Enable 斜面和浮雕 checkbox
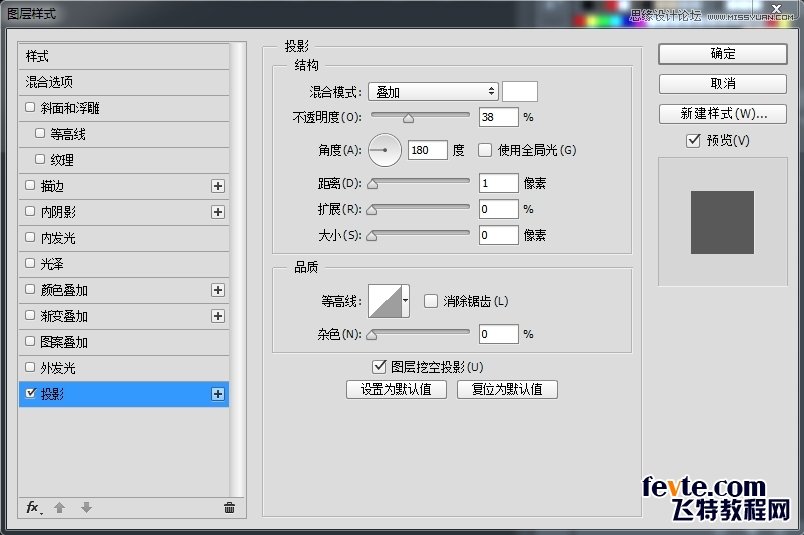The height and width of the screenshot is (535, 804). [x=30, y=107]
